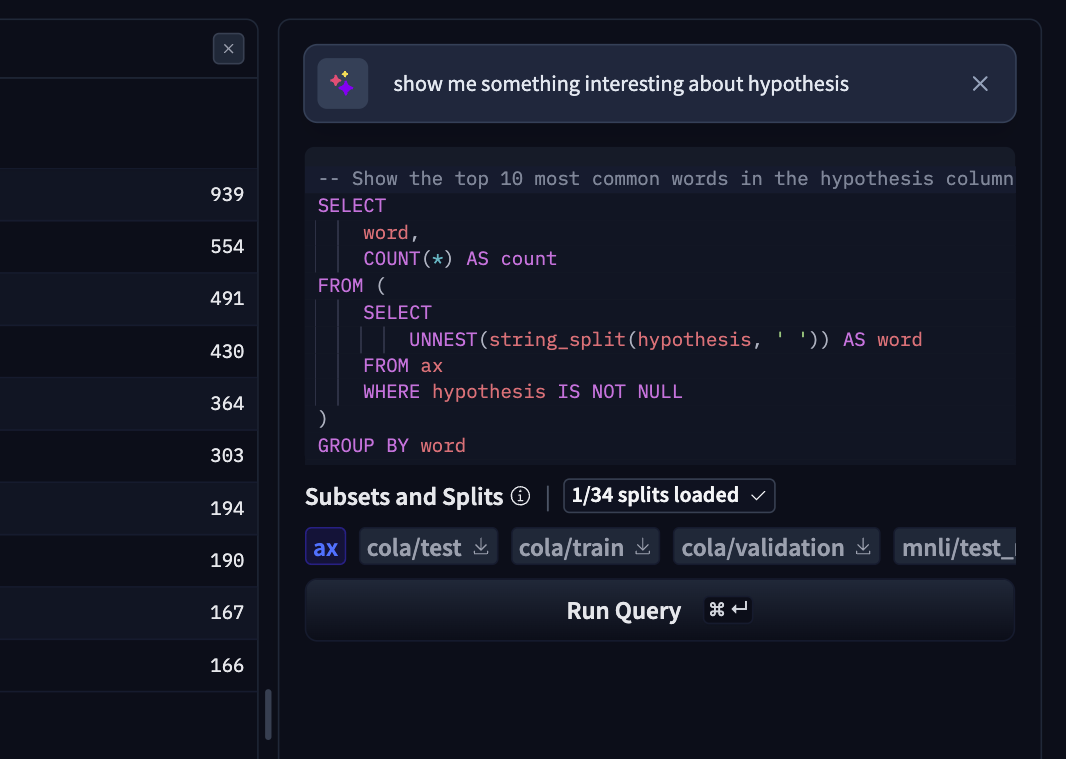The width and height of the screenshot is (1066, 759).
Task: Select the ax split chip
Action: pyautogui.click(x=325, y=547)
